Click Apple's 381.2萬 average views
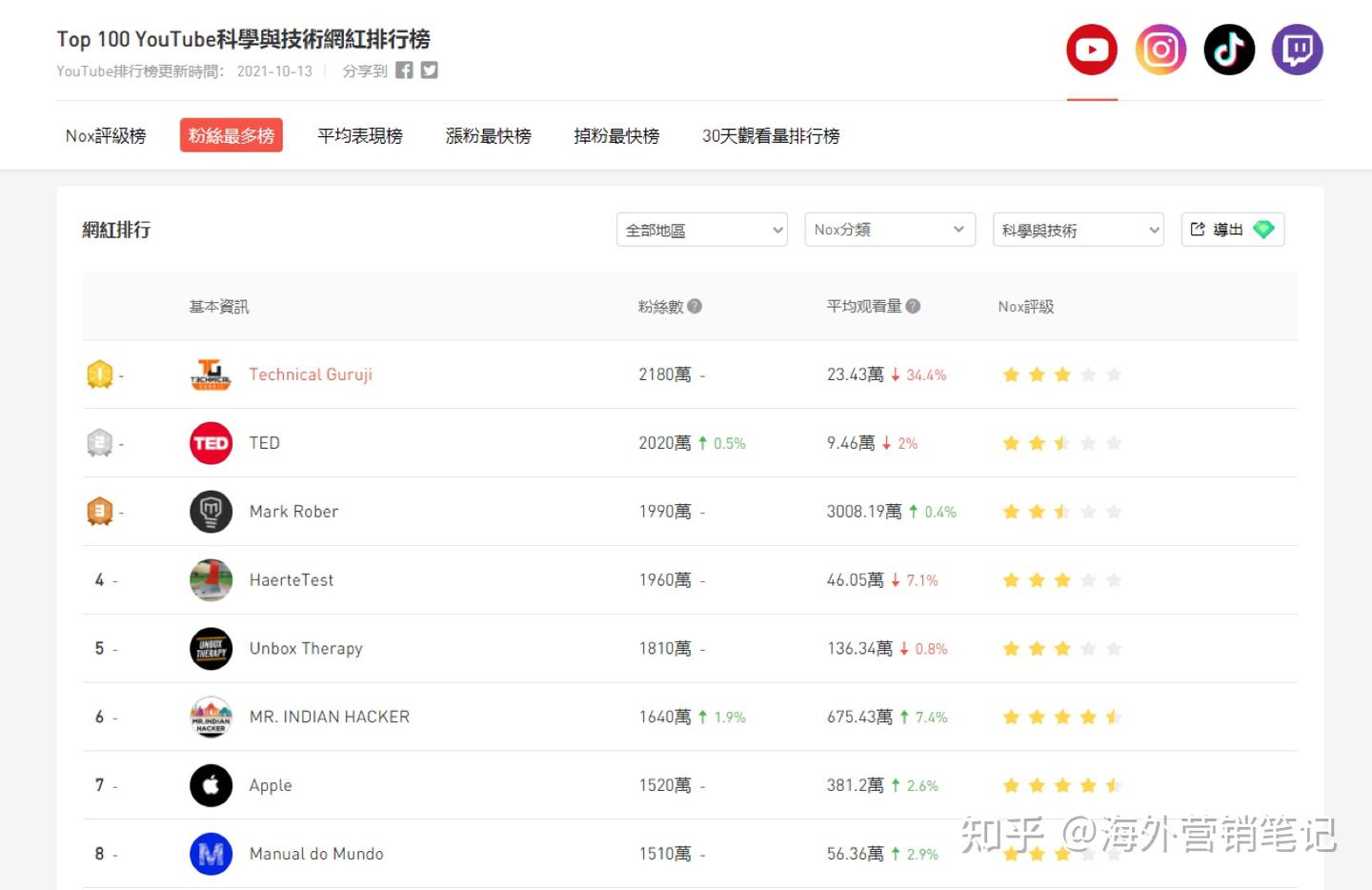The width and height of the screenshot is (1372, 890). [856, 786]
